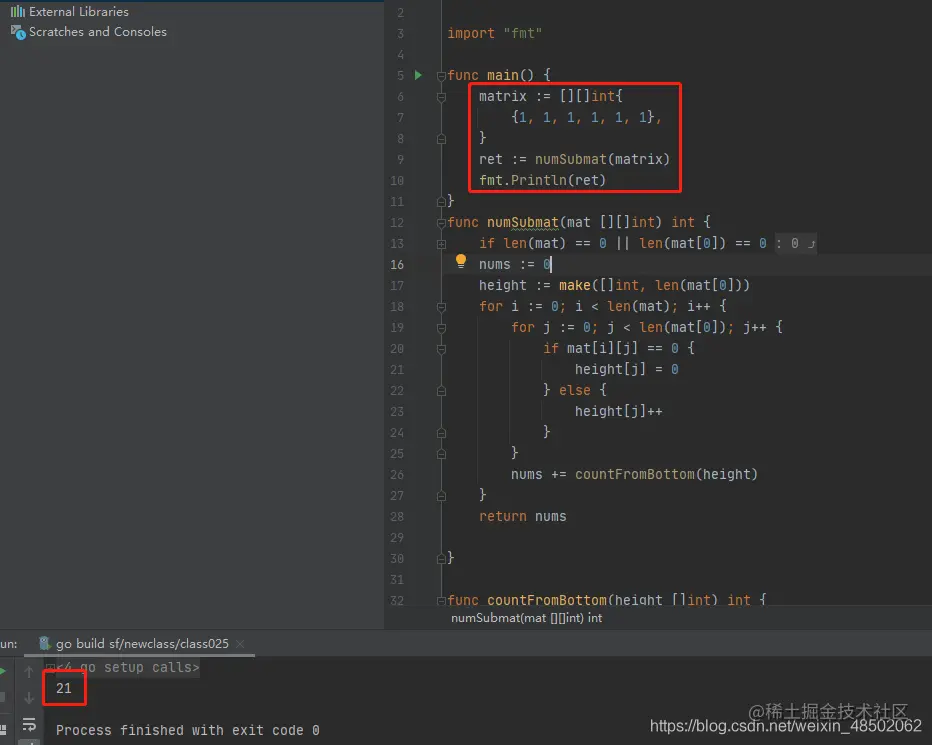The image size is (932, 745).
Task: Click the Go gopher icon on the run tab
Action: pos(45,643)
